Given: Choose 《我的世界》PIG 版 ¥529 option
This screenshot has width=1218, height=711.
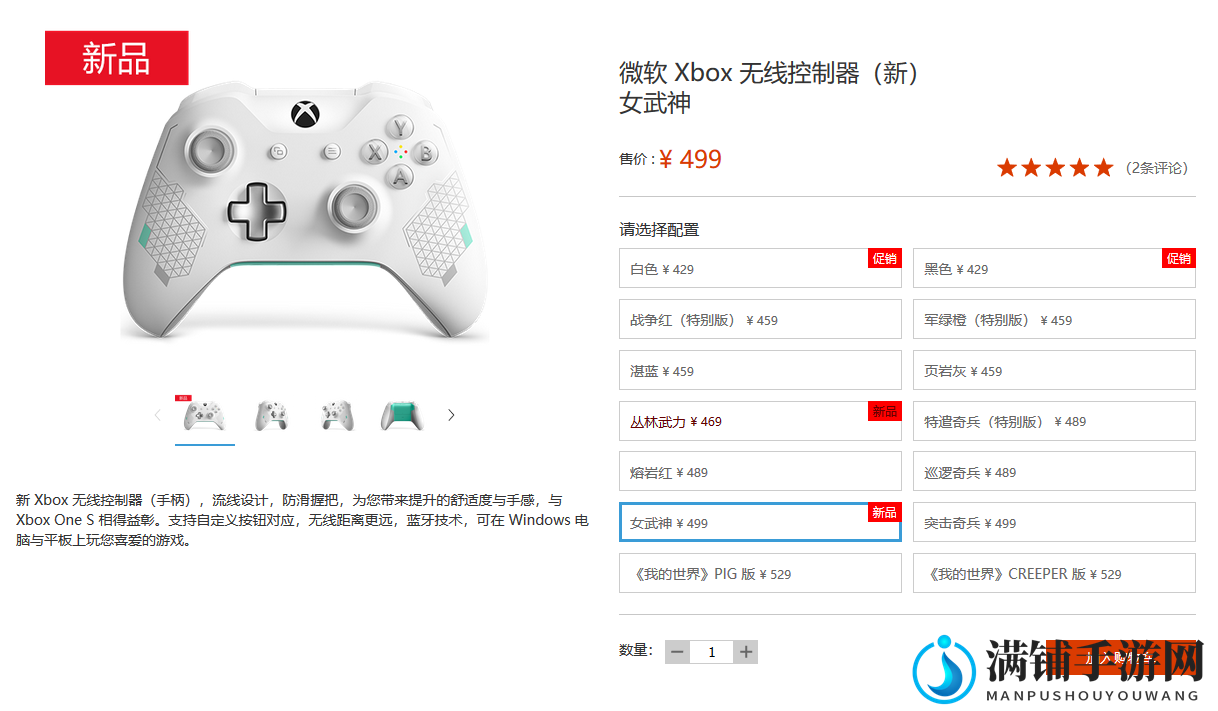Looking at the screenshot, I should coord(760,573).
